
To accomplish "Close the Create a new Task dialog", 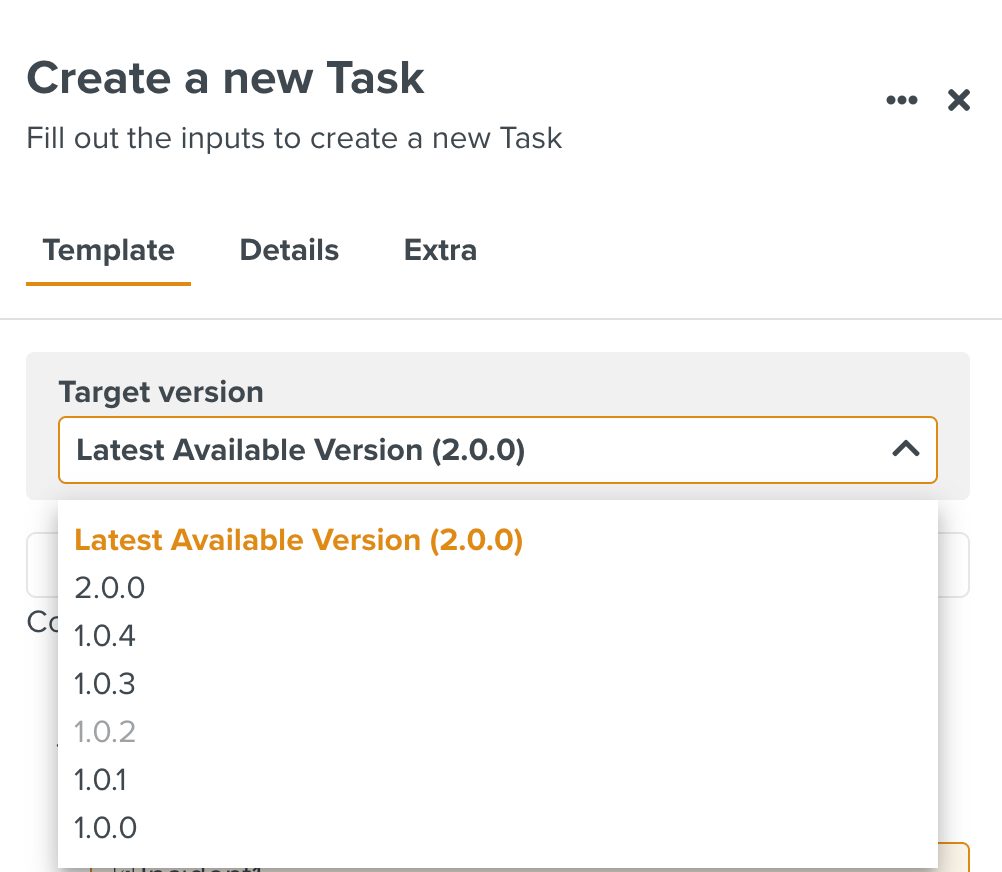I will (x=959, y=100).
